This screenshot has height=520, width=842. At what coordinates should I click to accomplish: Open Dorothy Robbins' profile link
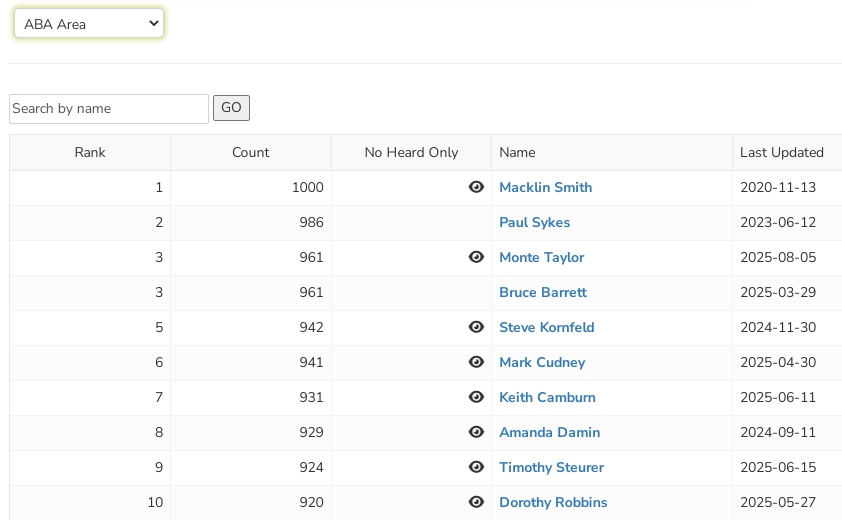click(x=553, y=502)
